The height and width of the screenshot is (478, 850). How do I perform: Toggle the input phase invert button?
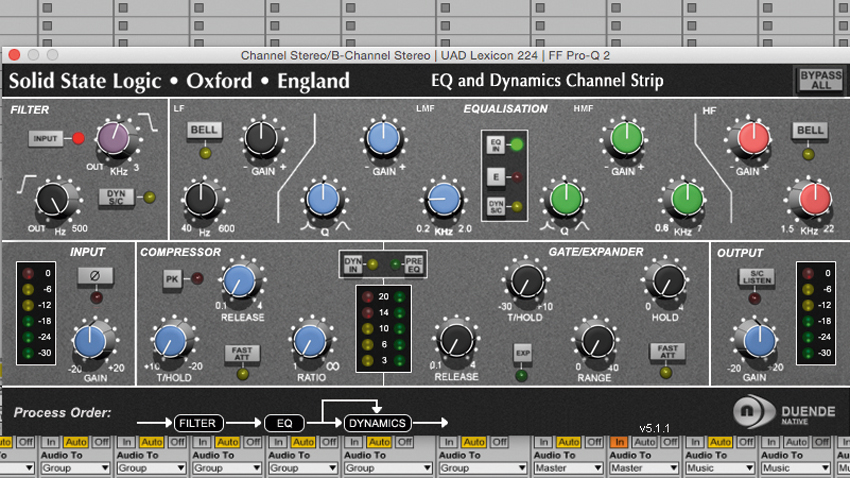point(95,276)
